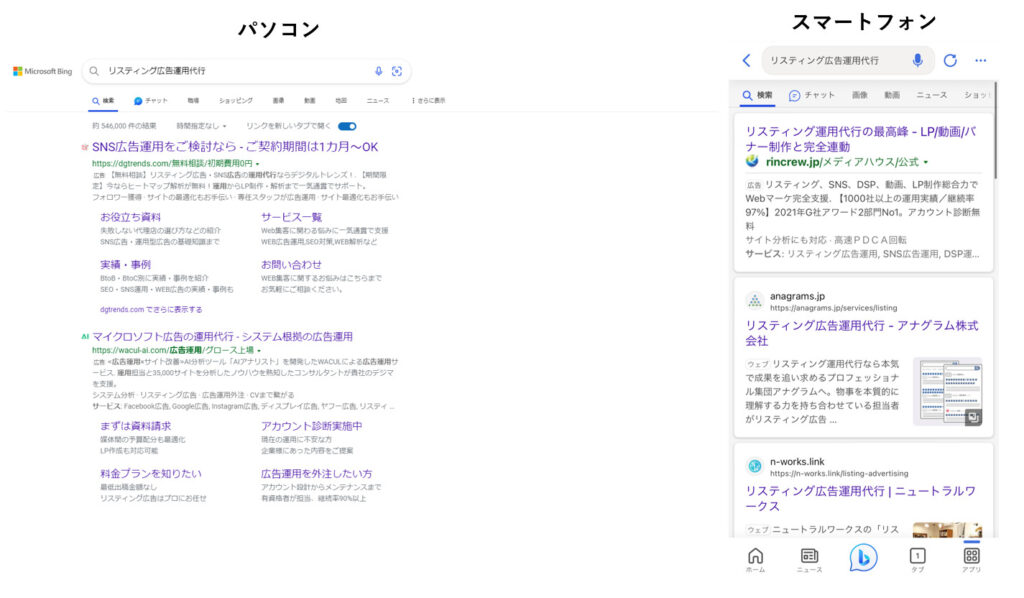This screenshot has height=598, width=1024.
Task: Tap アプリ grid icon in bottom bar
Action: [971, 559]
